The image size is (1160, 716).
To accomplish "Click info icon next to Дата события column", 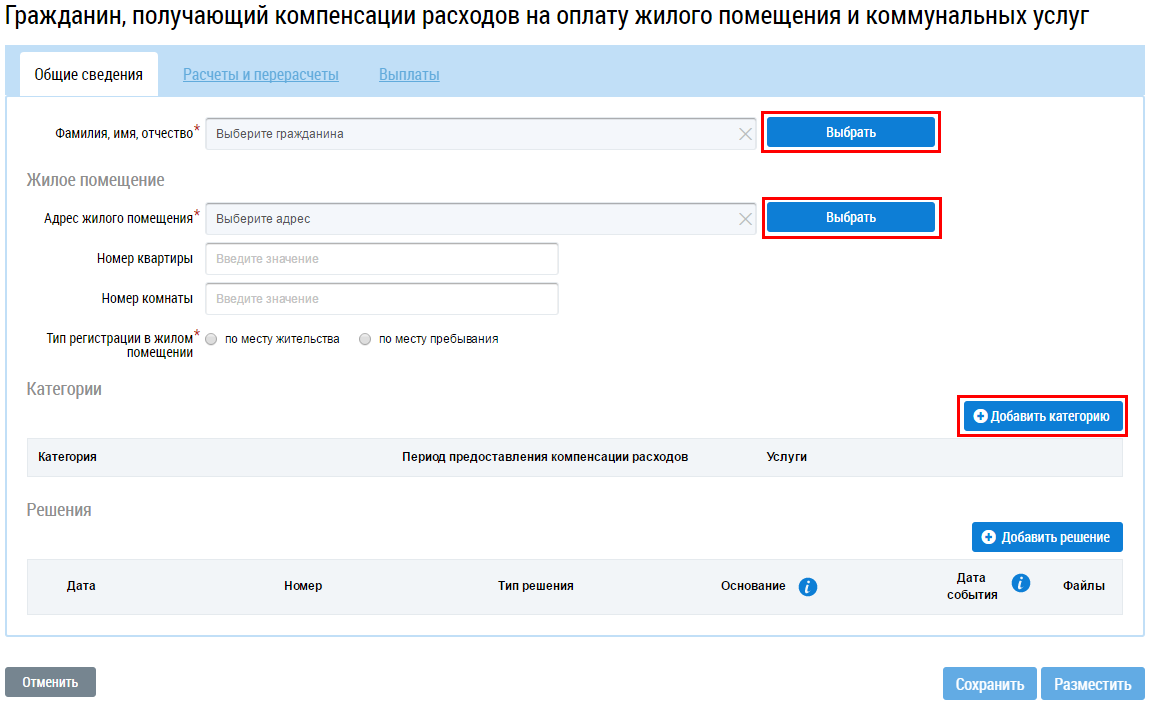I will click(1021, 584).
